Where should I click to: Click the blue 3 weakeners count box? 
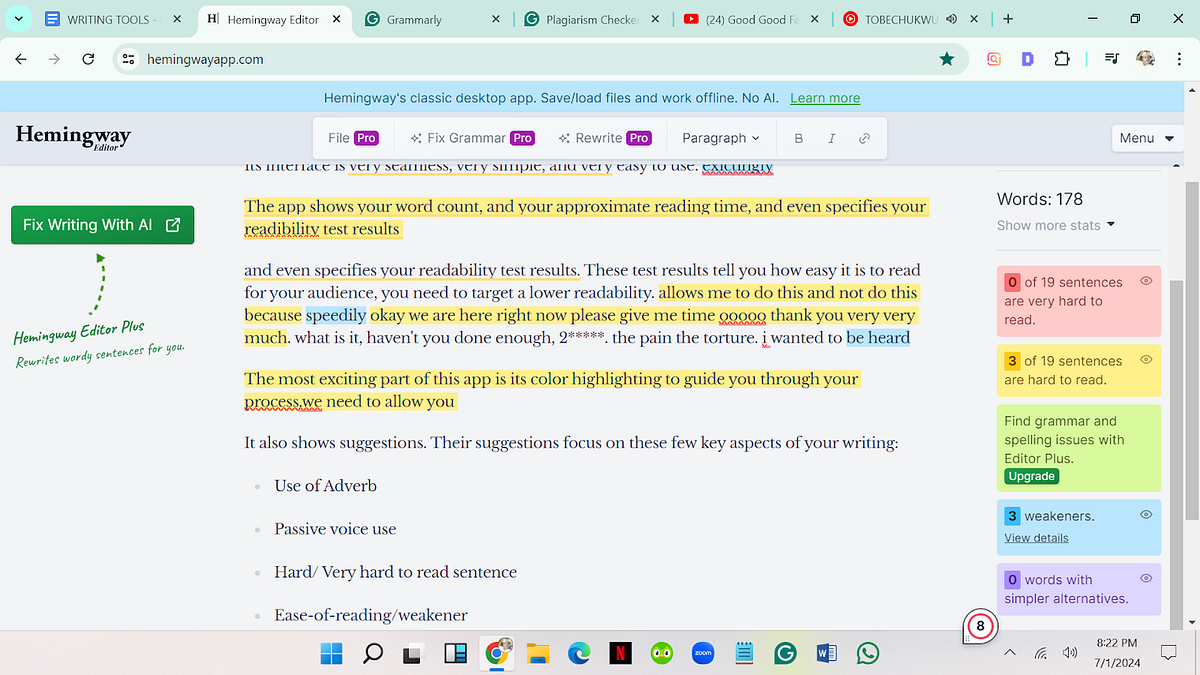click(1012, 516)
